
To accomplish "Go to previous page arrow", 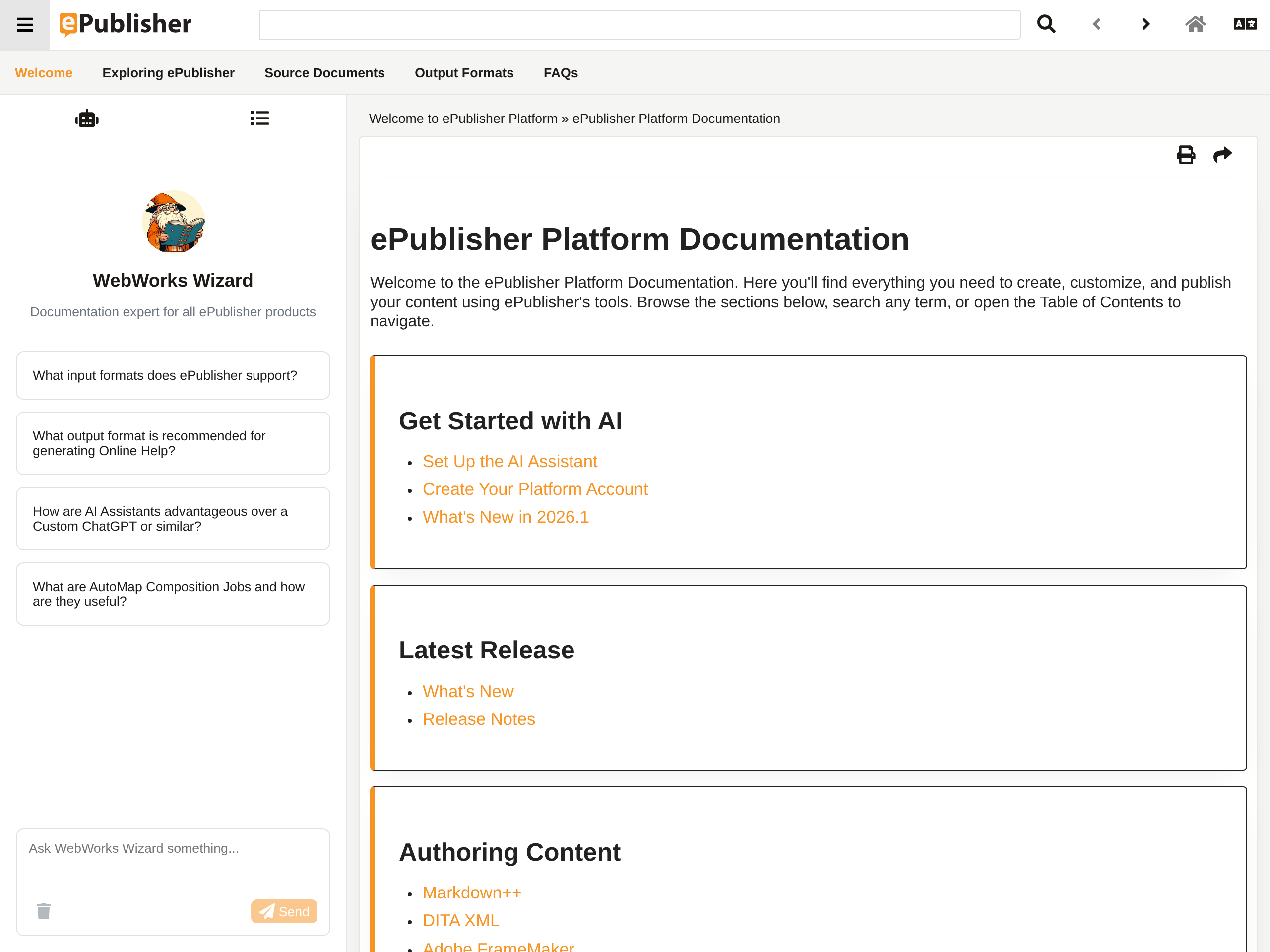I will coord(1096,24).
